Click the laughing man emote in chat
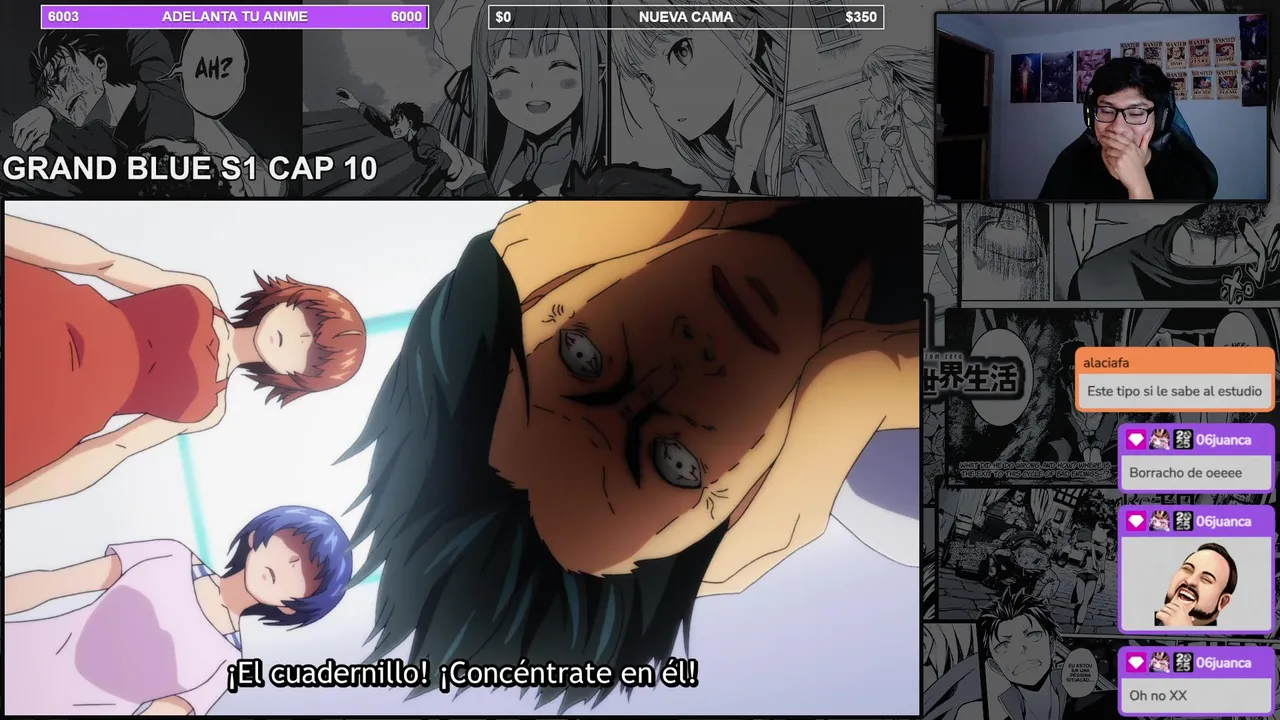The height and width of the screenshot is (720, 1280). point(1197,584)
